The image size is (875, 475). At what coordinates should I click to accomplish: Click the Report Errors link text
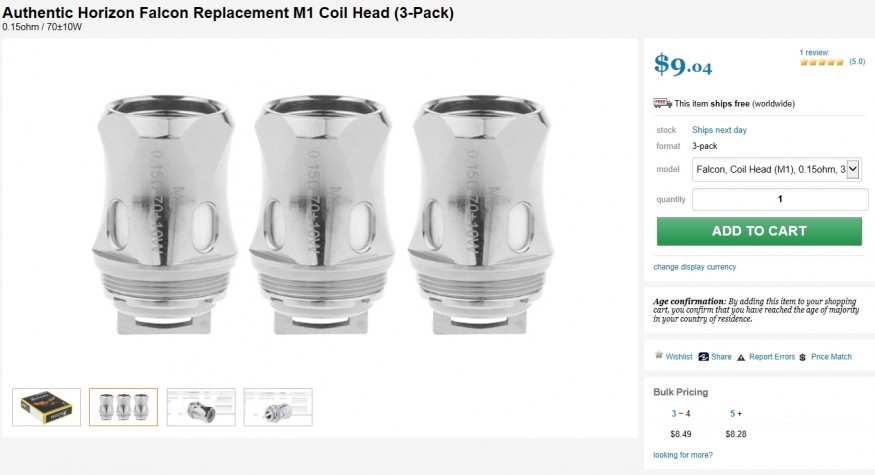[x=772, y=356]
